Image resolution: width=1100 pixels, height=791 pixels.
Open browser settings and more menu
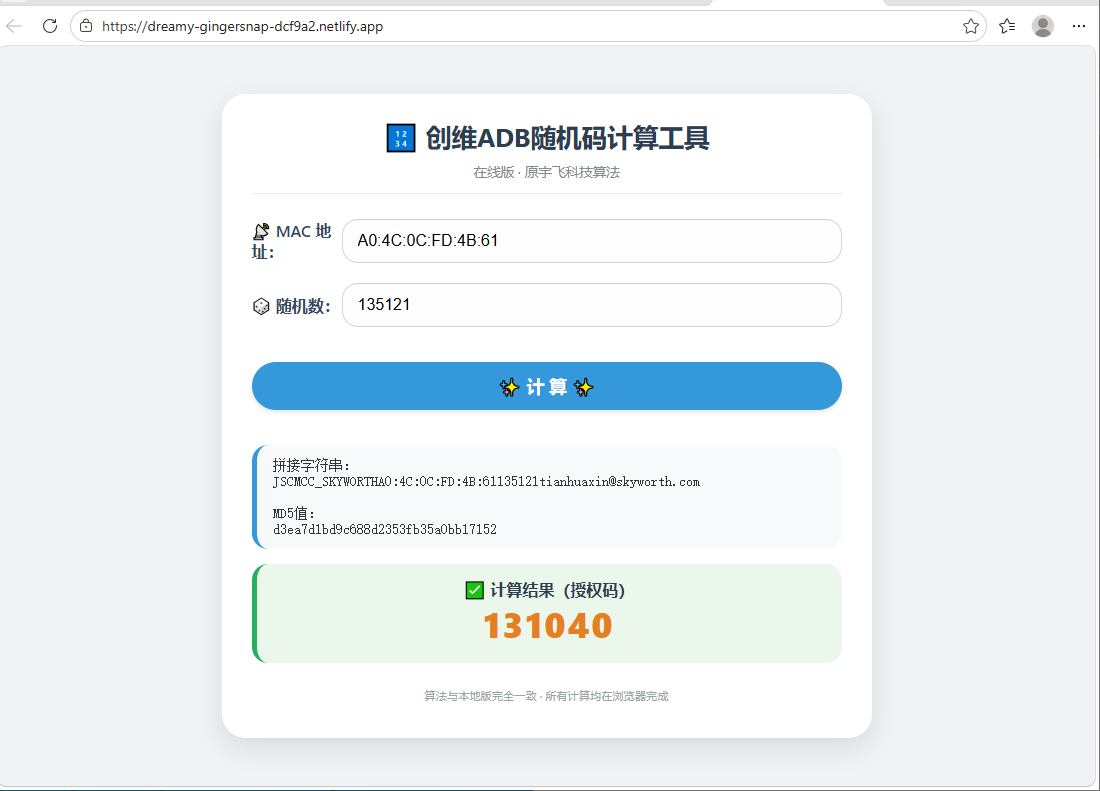click(1079, 27)
